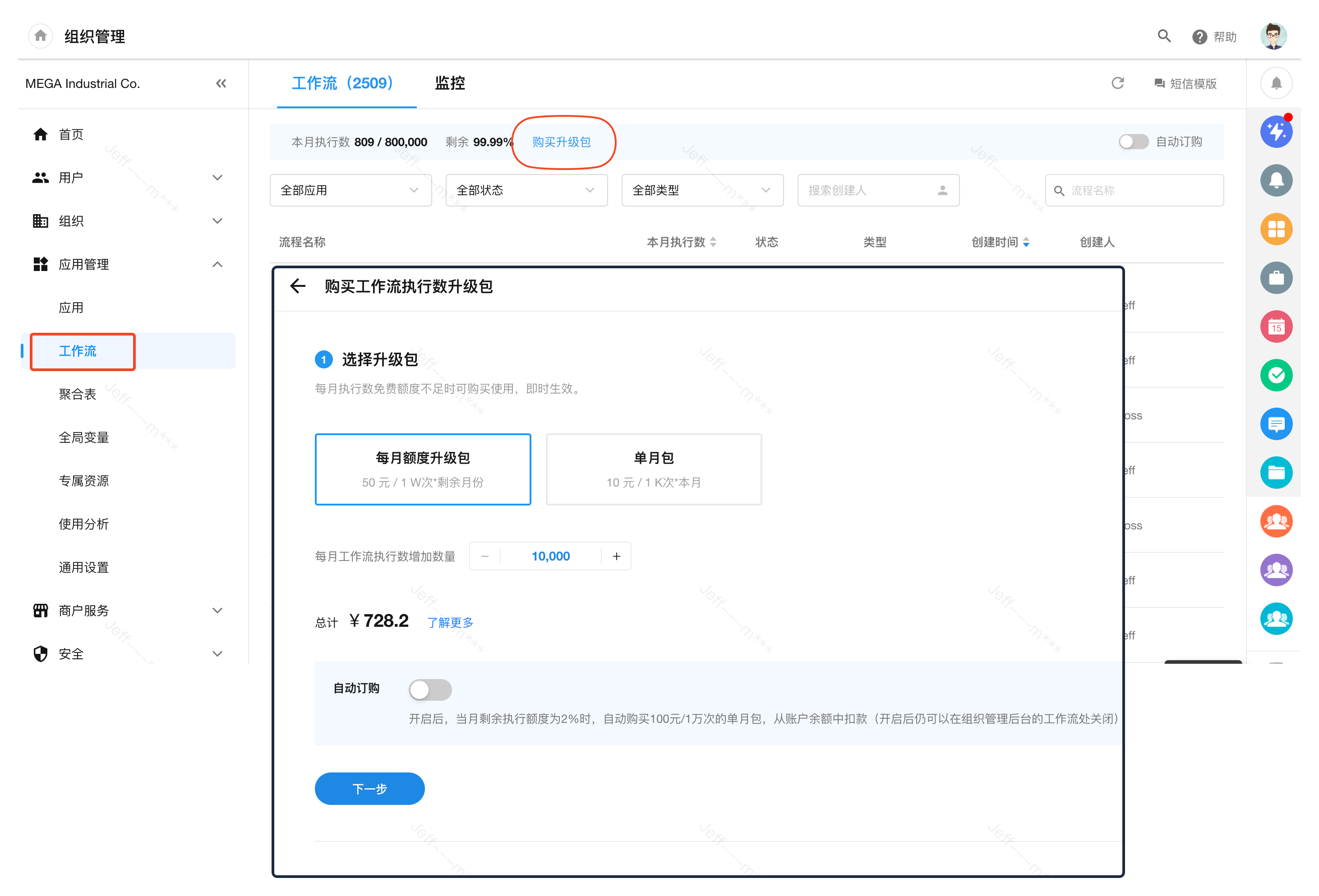Enable 自动订购 switch in purchase dialog
Image resolution: width=1319 pixels, height=896 pixels.
click(x=429, y=689)
